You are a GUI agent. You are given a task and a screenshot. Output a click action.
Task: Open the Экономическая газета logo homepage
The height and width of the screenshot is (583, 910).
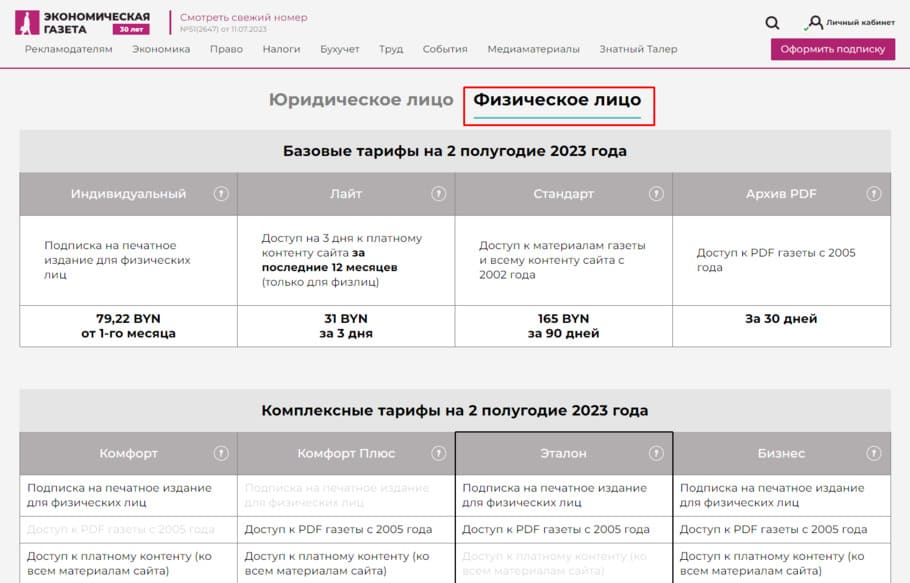coord(82,23)
